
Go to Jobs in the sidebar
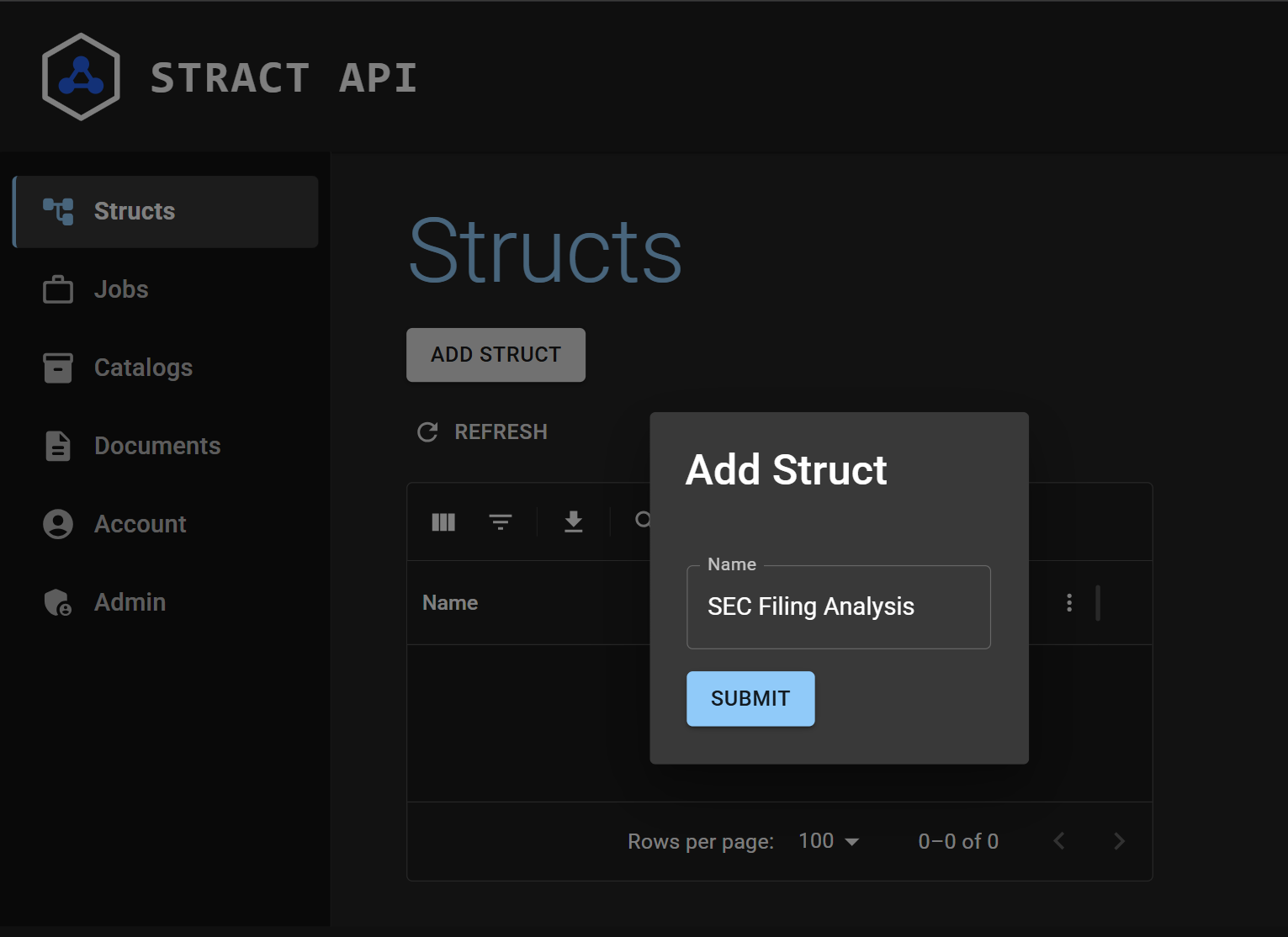click(166, 289)
